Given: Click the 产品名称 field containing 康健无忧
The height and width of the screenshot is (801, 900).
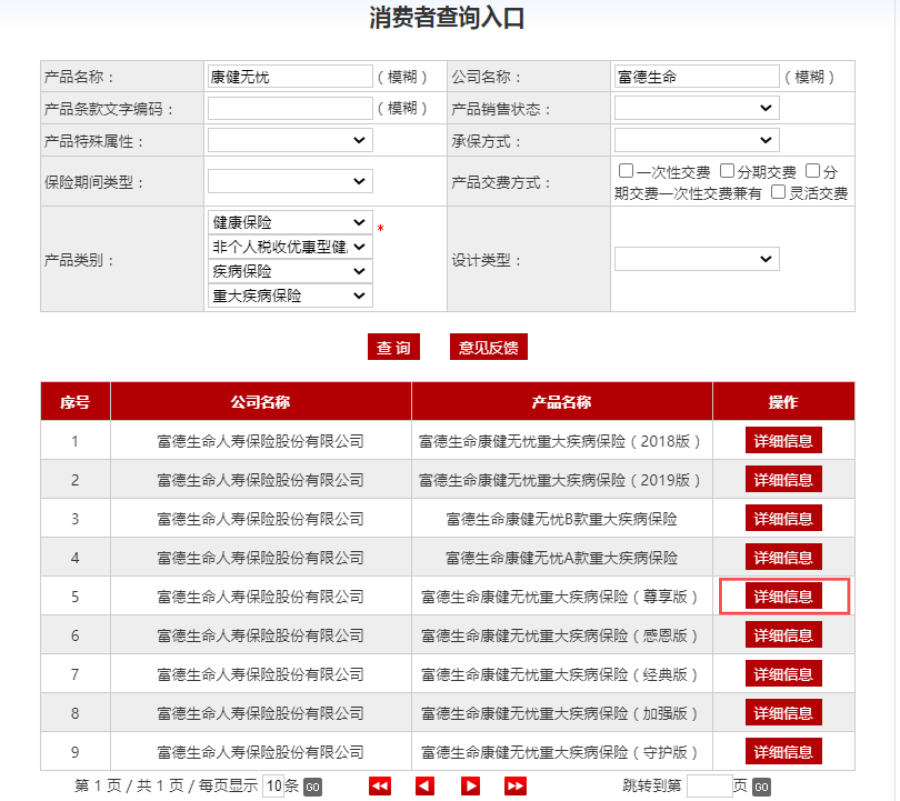Looking at the screenshot, I should [x=290, y=76].
